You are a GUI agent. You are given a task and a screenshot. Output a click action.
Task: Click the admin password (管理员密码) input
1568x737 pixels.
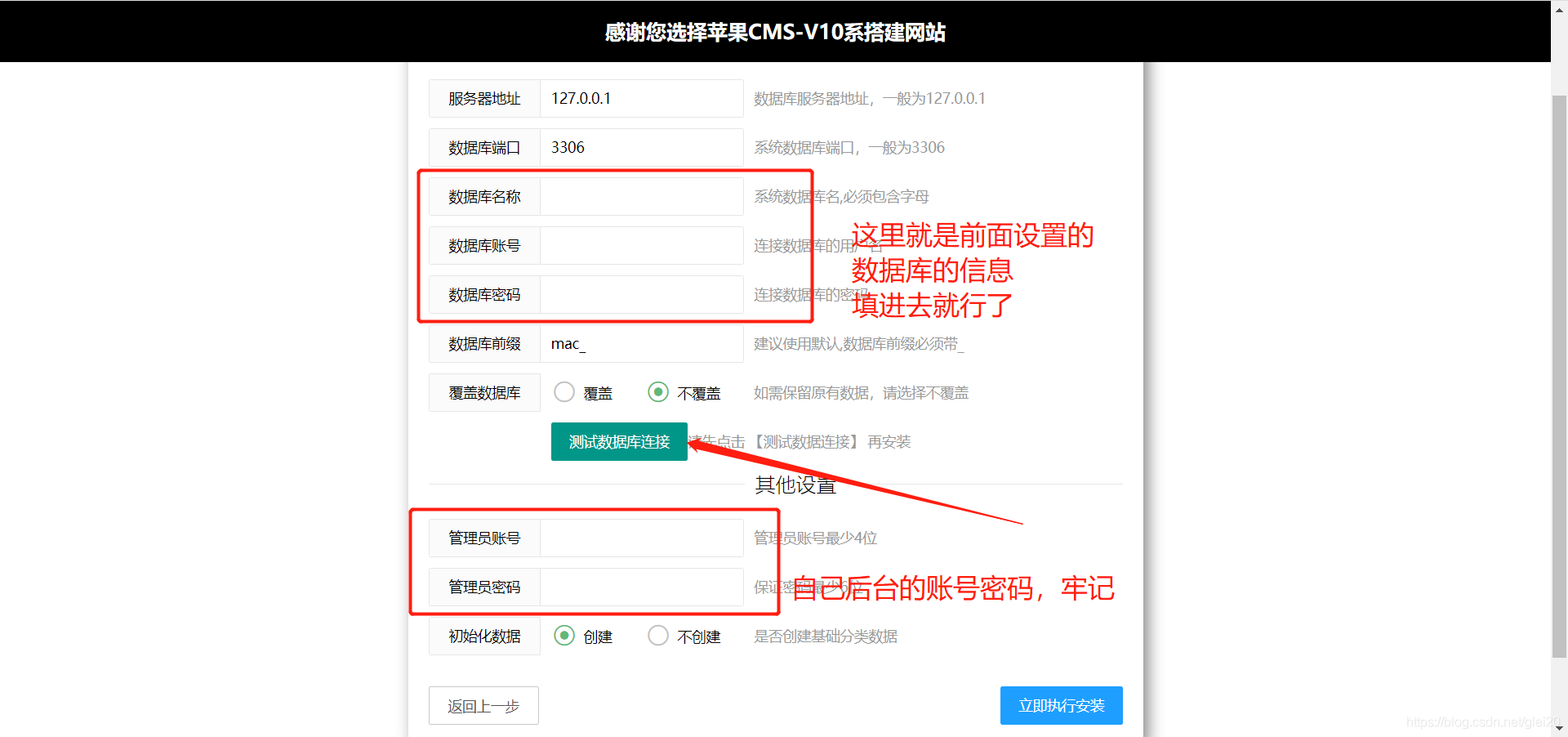[641, 587]
